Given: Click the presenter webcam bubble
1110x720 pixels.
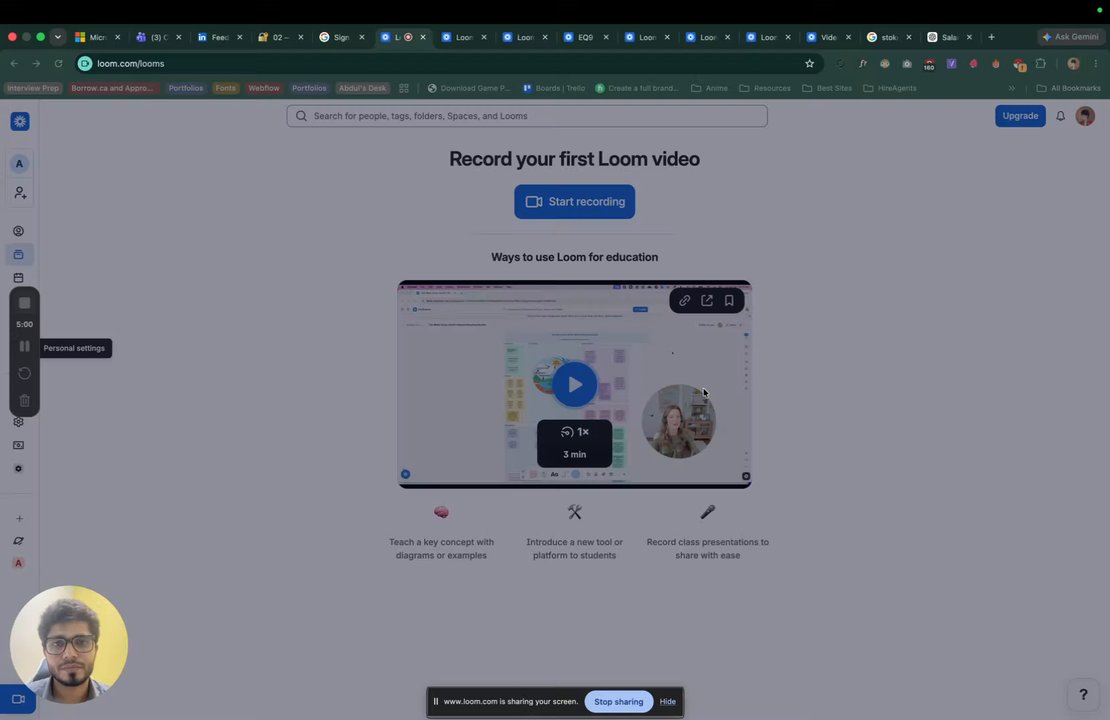Looking at the screenshot, I should click(69, 644).
